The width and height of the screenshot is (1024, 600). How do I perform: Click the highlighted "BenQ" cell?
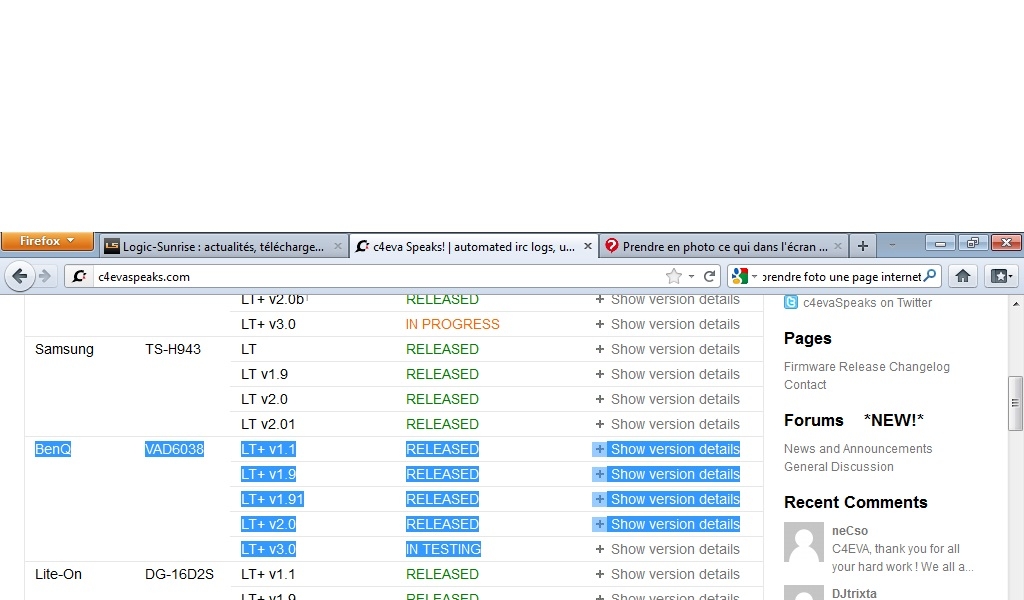tap(53, 449)
